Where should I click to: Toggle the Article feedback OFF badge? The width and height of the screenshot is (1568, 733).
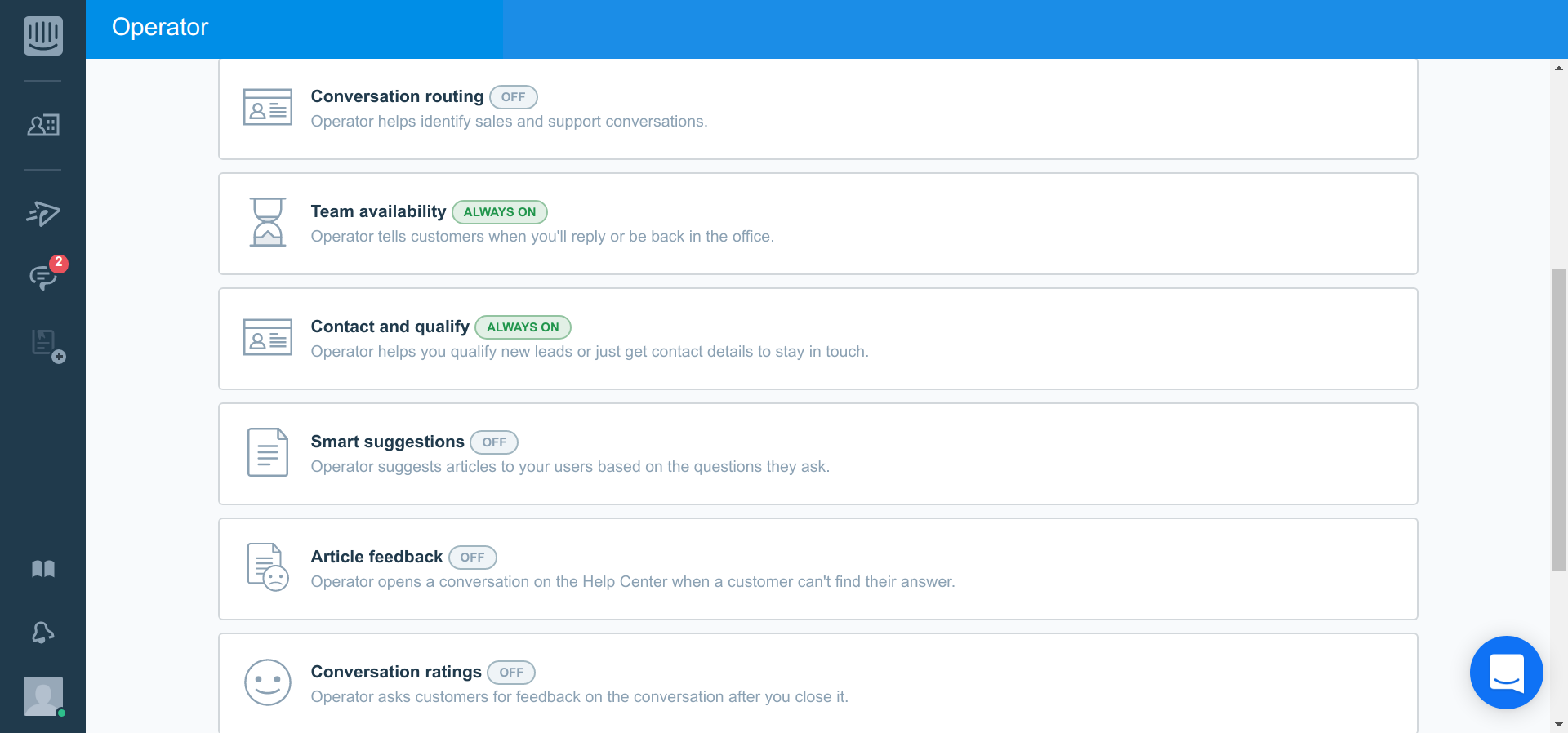473,558
